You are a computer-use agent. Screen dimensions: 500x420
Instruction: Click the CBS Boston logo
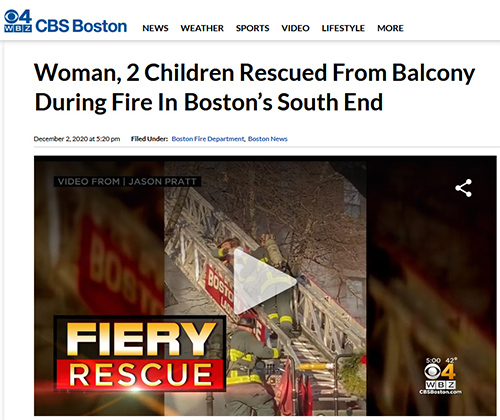pyautogui.click(x=65, y=22)
